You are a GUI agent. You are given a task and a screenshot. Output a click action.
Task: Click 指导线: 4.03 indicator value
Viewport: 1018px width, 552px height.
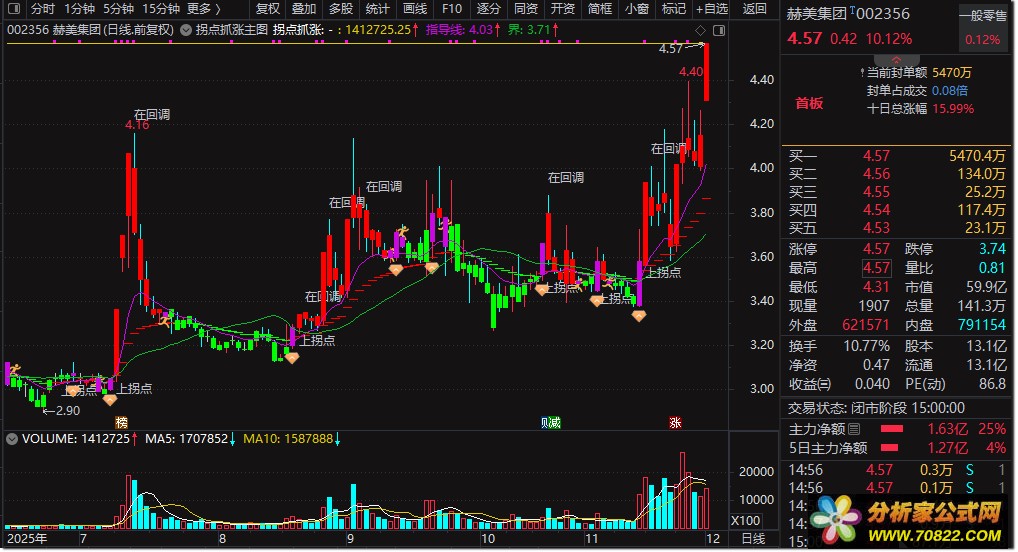463,30
